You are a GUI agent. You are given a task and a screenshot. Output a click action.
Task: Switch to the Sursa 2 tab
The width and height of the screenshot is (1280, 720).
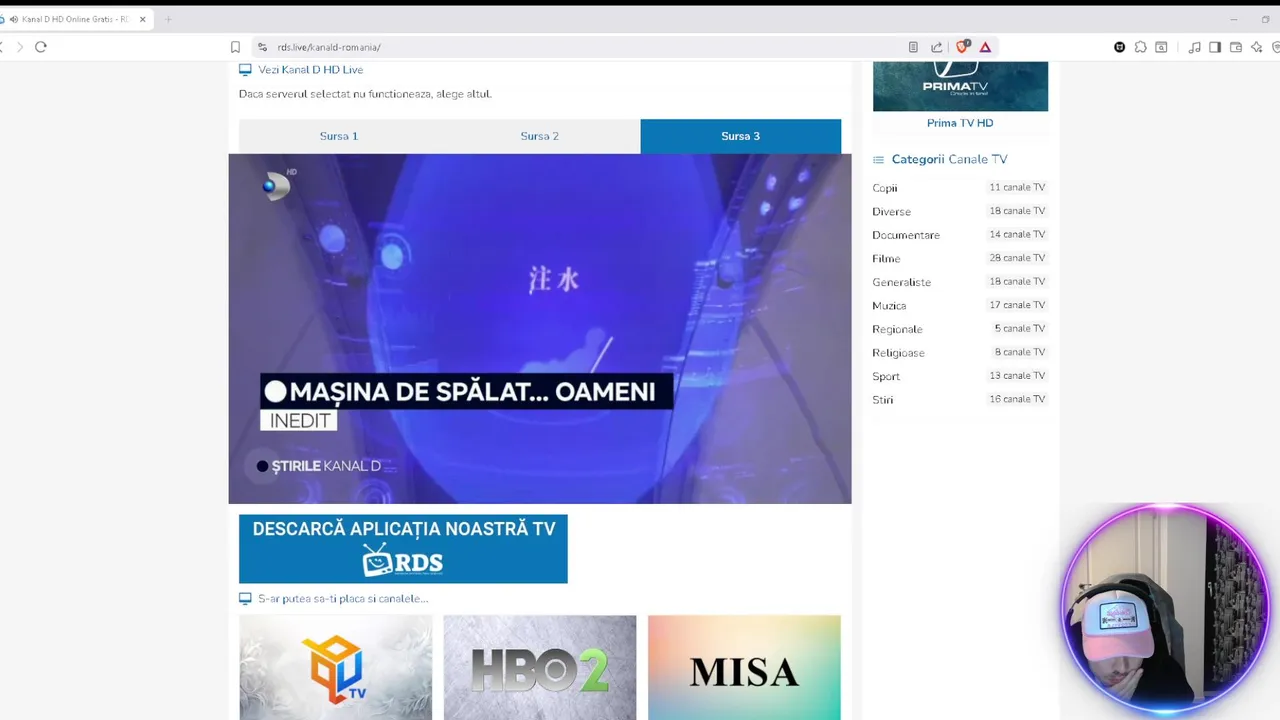(540, 136)
